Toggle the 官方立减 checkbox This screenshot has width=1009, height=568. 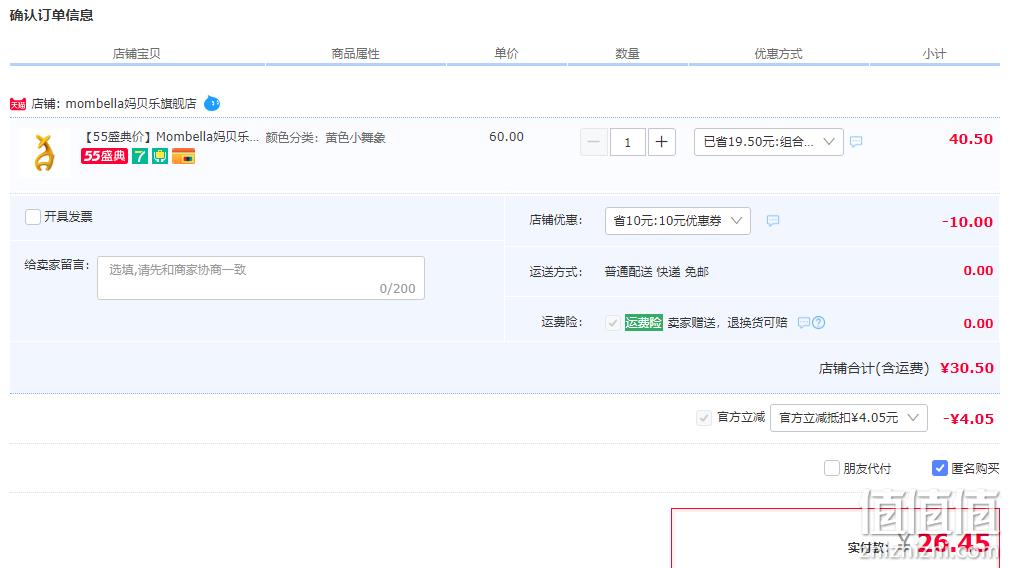pyautogui.click(x=704, y=417)
